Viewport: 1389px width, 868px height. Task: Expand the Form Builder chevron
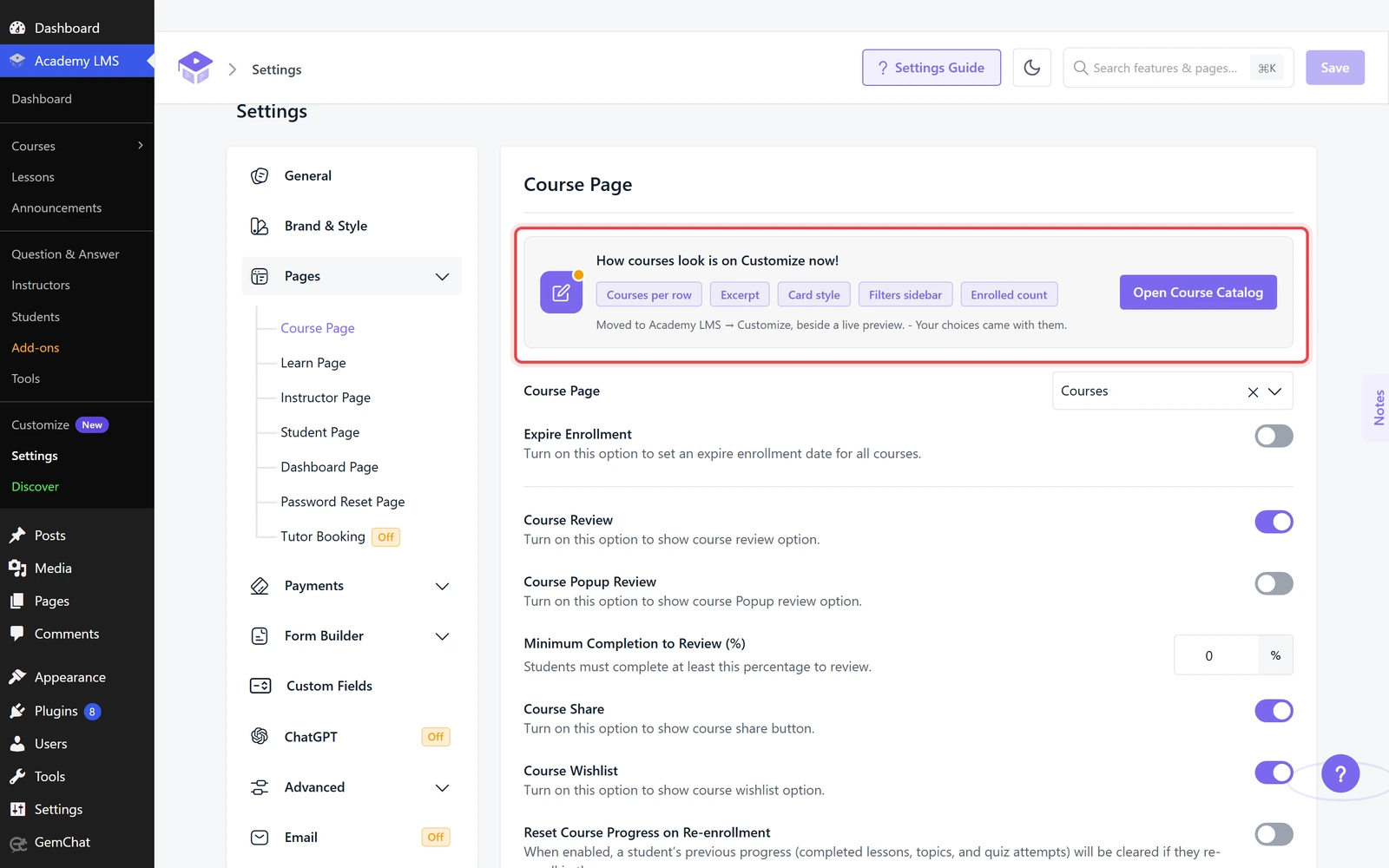(442, 637)
